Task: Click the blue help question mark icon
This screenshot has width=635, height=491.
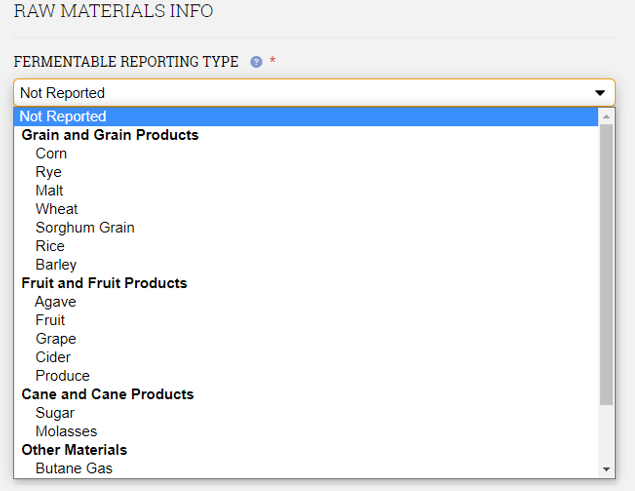Action: point(256,62)
